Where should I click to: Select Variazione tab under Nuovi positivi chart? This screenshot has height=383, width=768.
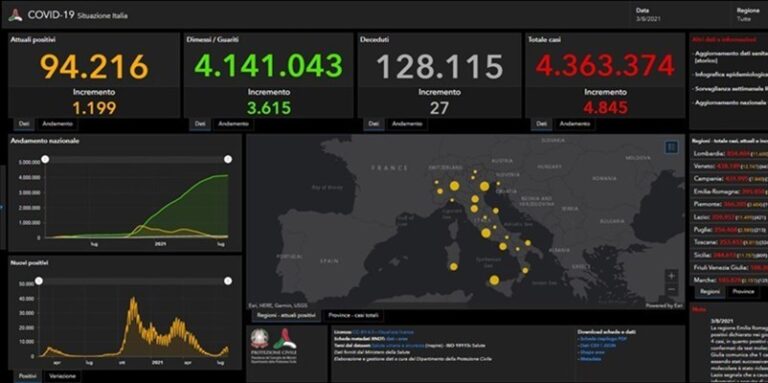click(62, 376)
